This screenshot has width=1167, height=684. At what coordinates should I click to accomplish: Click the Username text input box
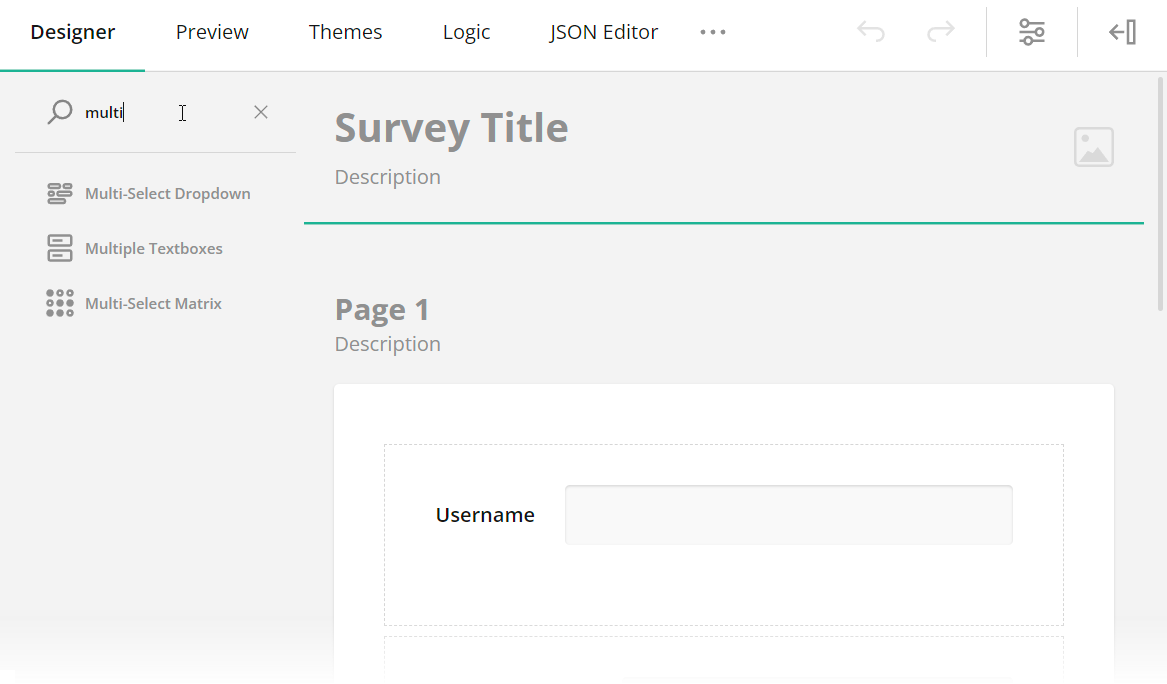click(788, 514)
